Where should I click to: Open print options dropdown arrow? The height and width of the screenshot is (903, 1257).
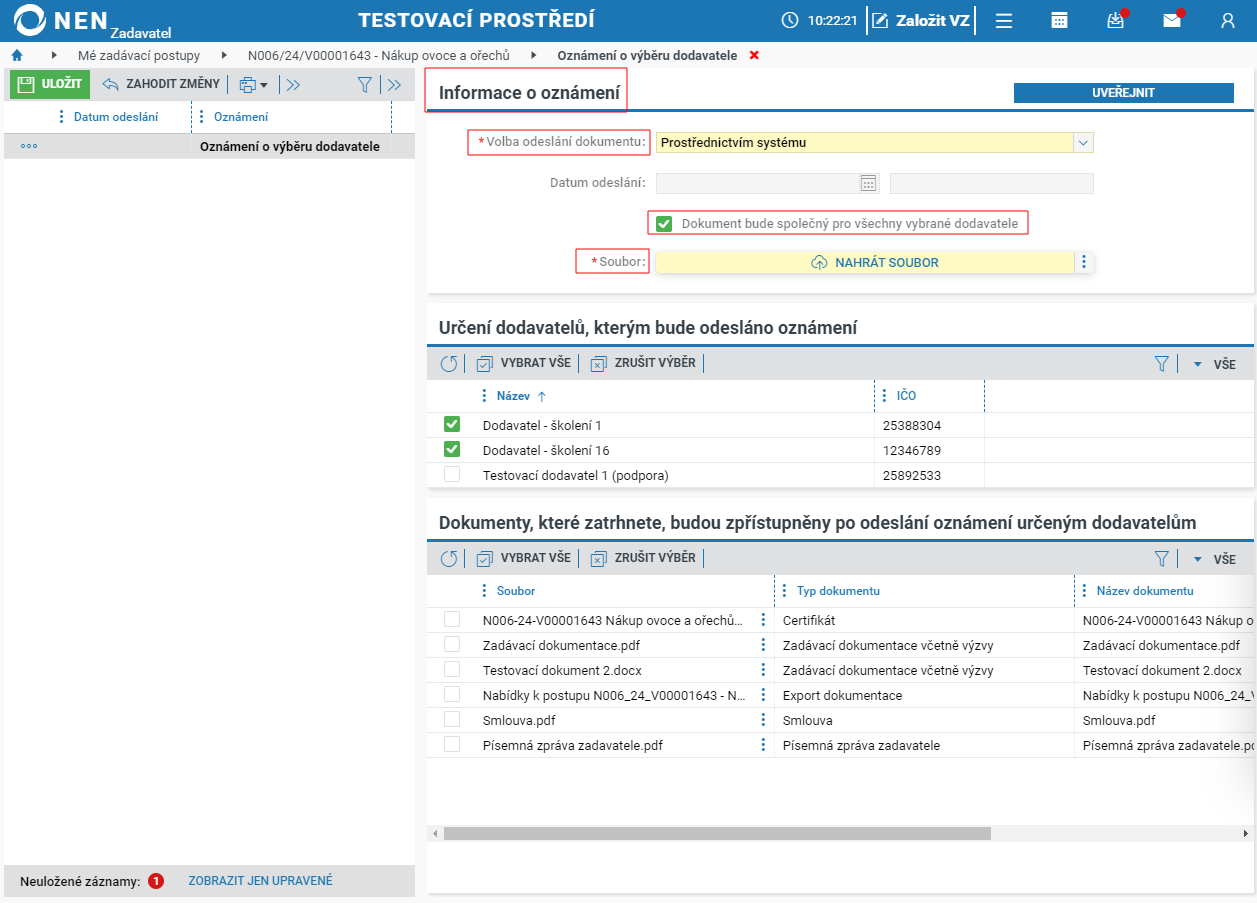pos(264,85)
